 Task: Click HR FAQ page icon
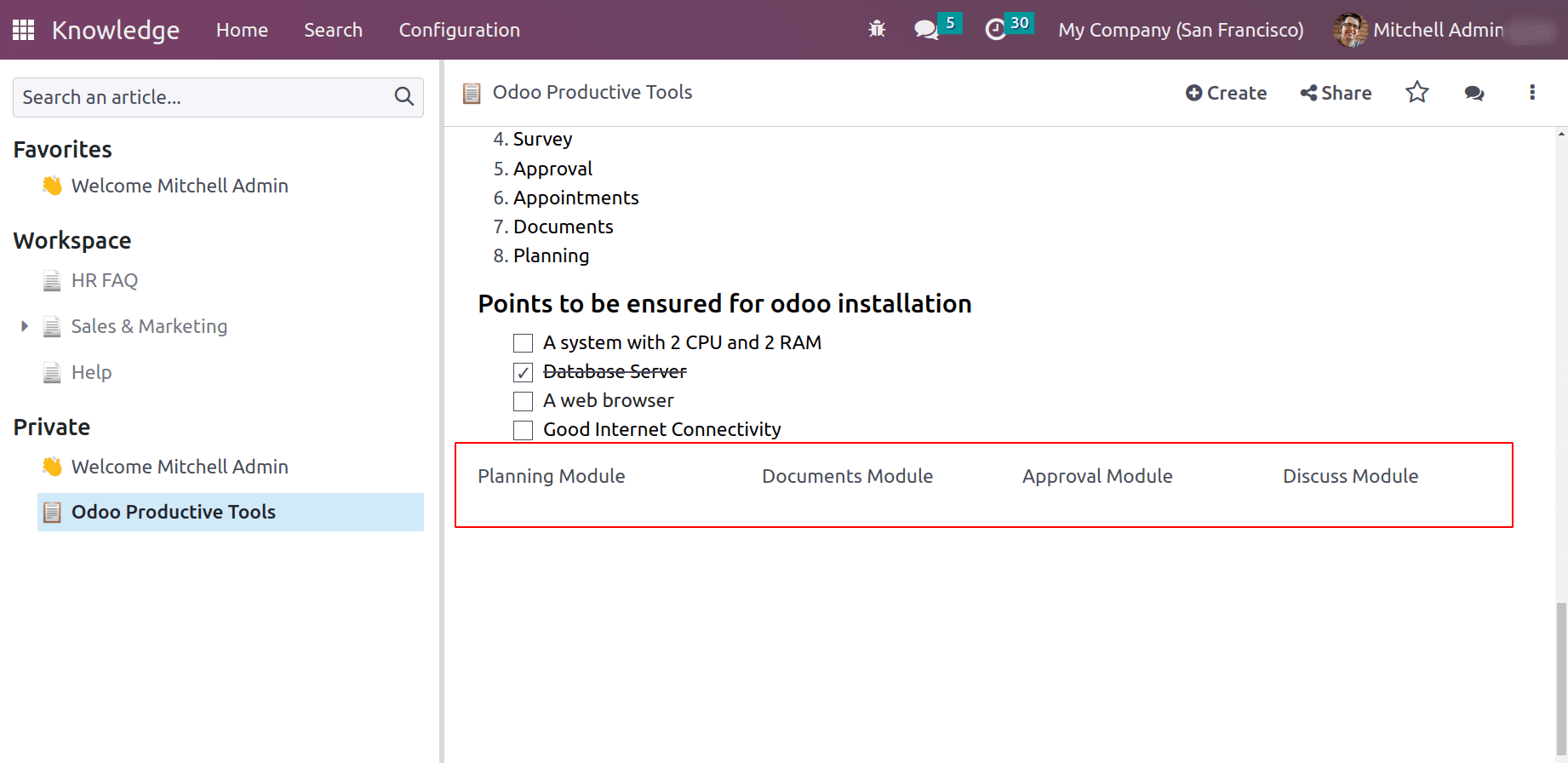pos(53,280)
